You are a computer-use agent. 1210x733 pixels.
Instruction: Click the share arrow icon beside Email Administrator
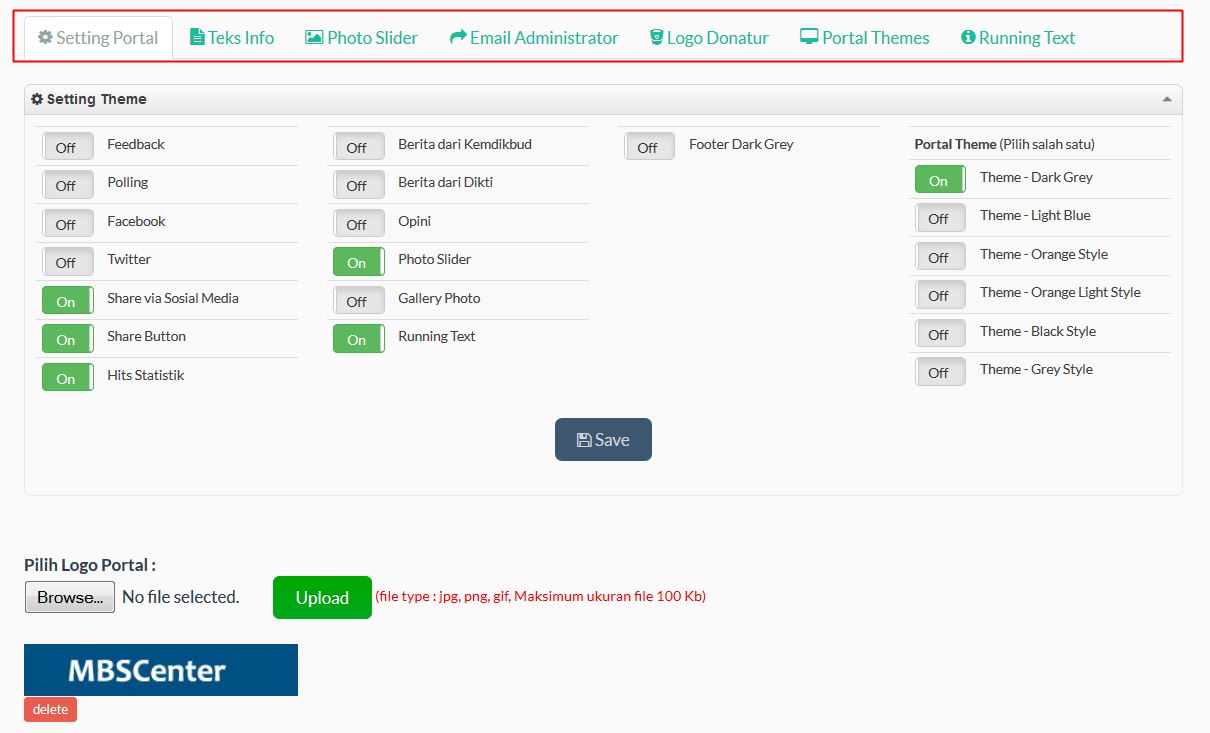tap(458, 37)
